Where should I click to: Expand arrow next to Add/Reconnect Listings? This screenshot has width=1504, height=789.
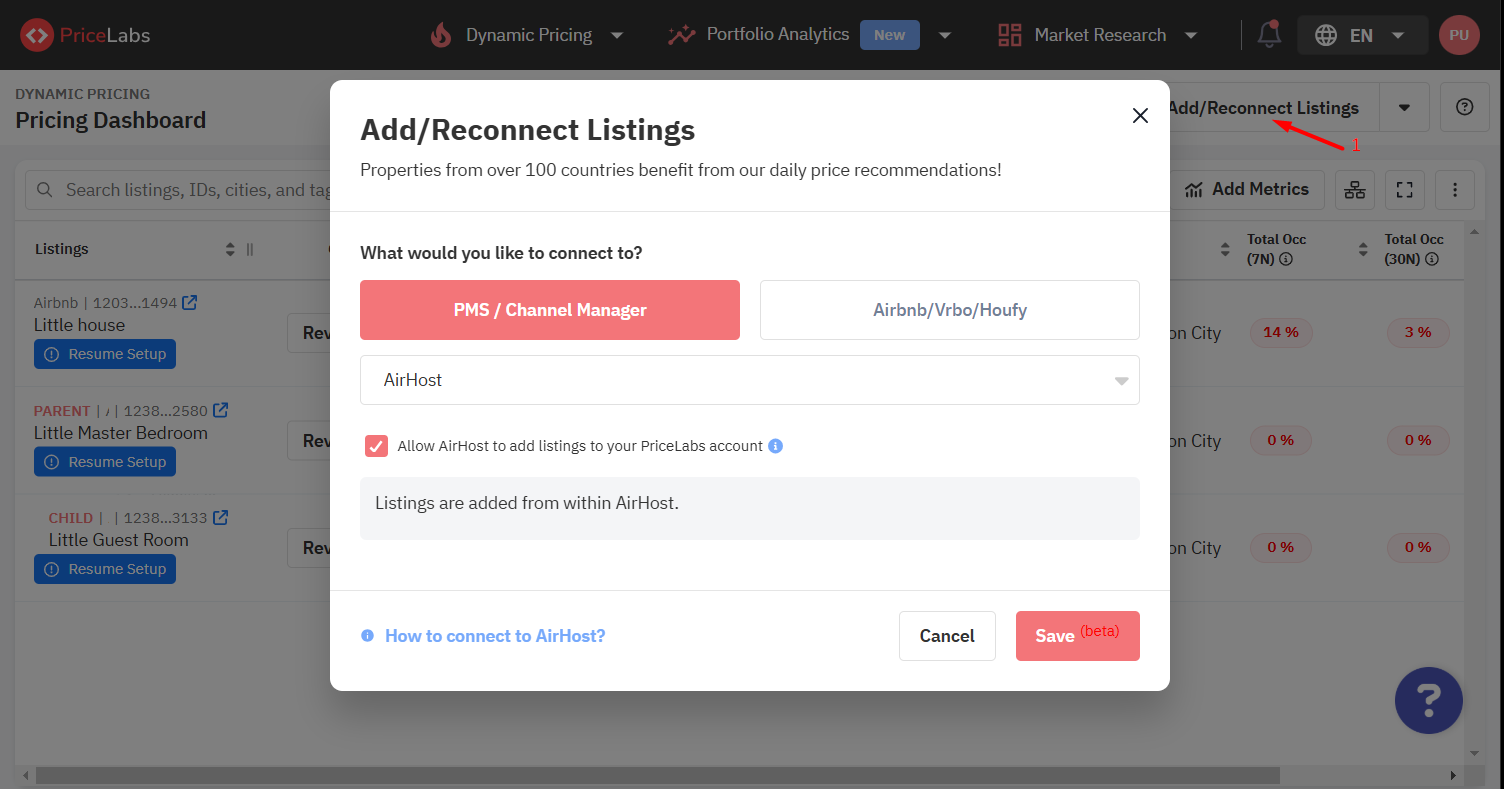1404,108
